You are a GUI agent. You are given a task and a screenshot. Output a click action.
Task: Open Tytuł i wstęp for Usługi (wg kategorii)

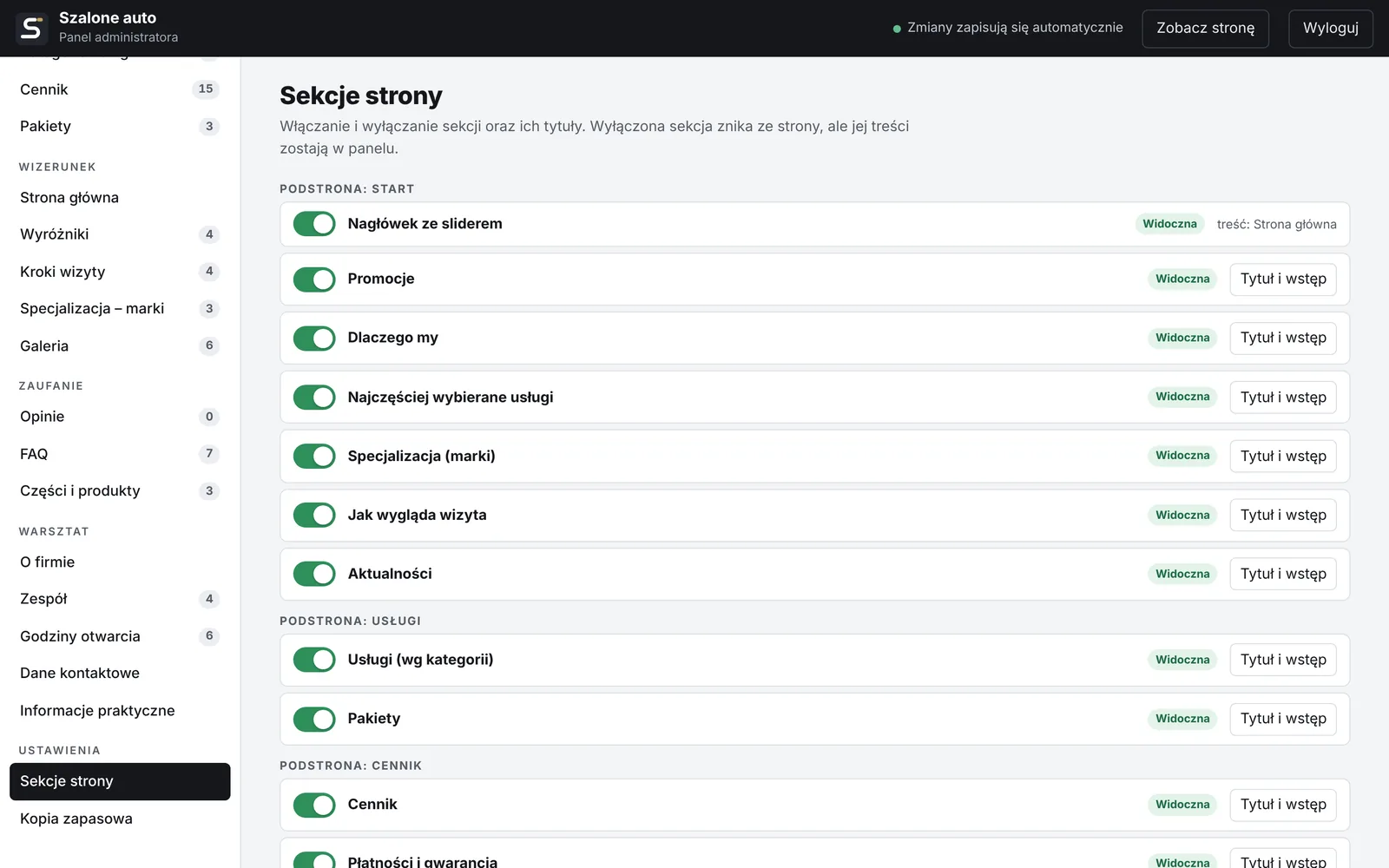point(1283,660)
